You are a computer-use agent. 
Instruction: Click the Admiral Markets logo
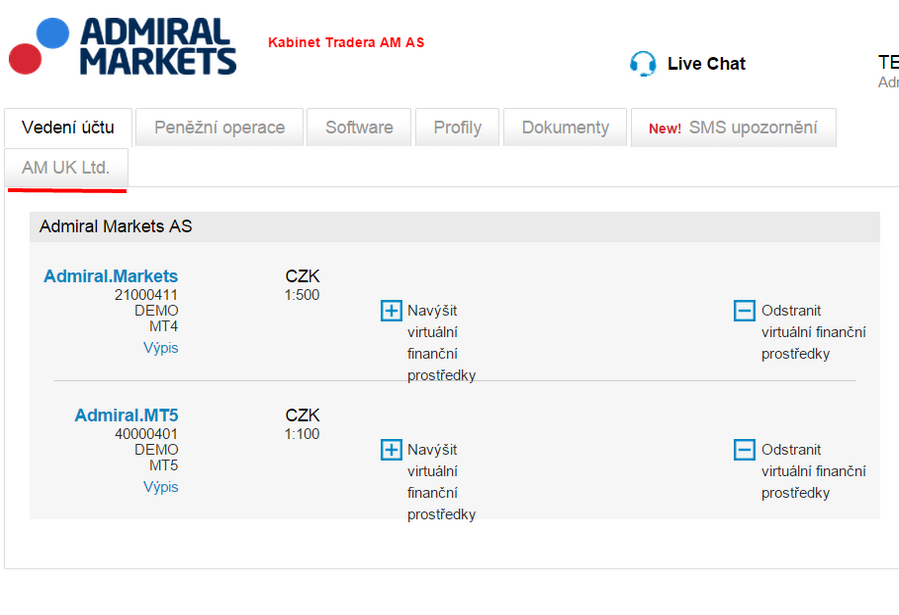tap(123, 46)
